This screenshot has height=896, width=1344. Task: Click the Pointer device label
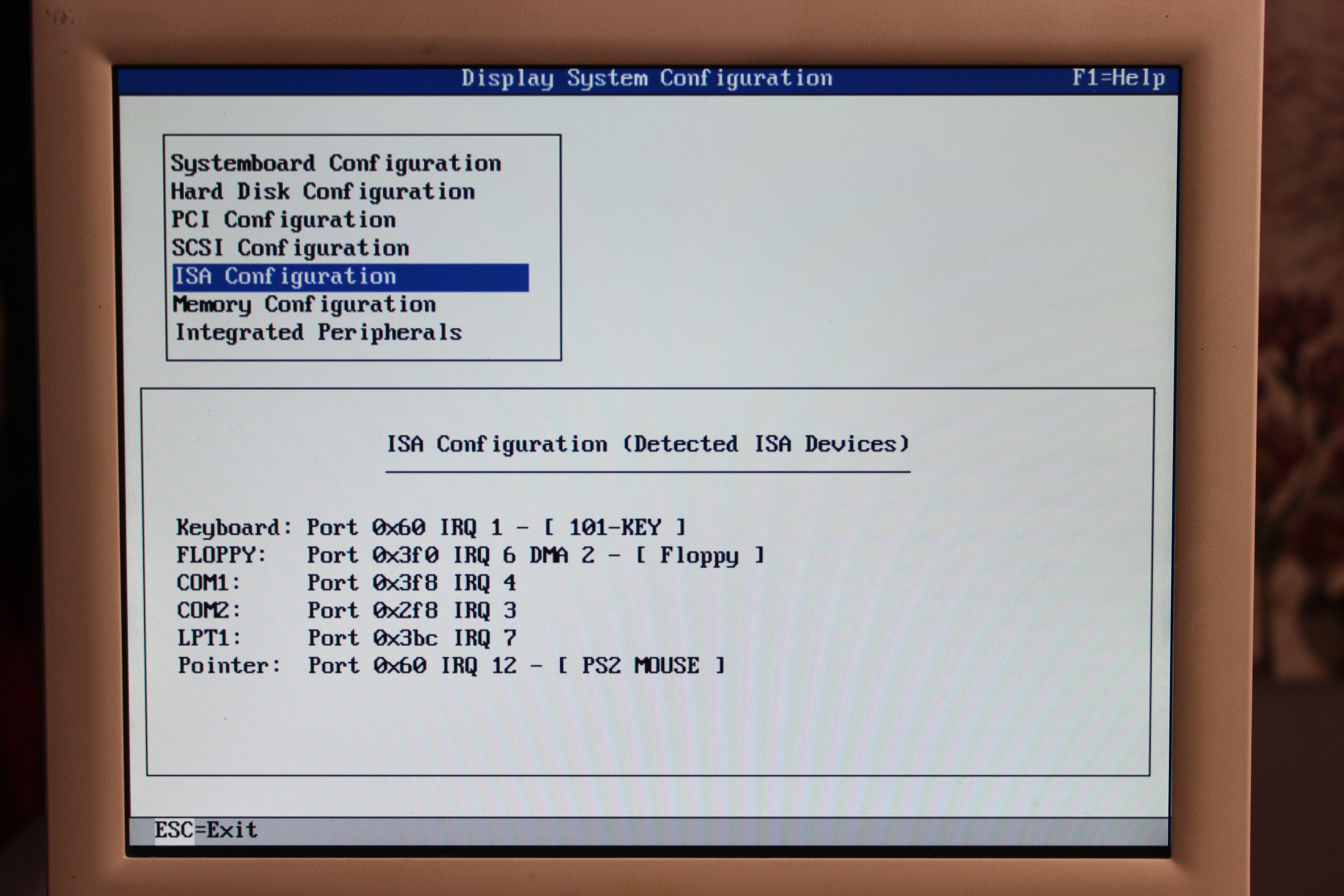pyautogui.click(x=229, y=666)
